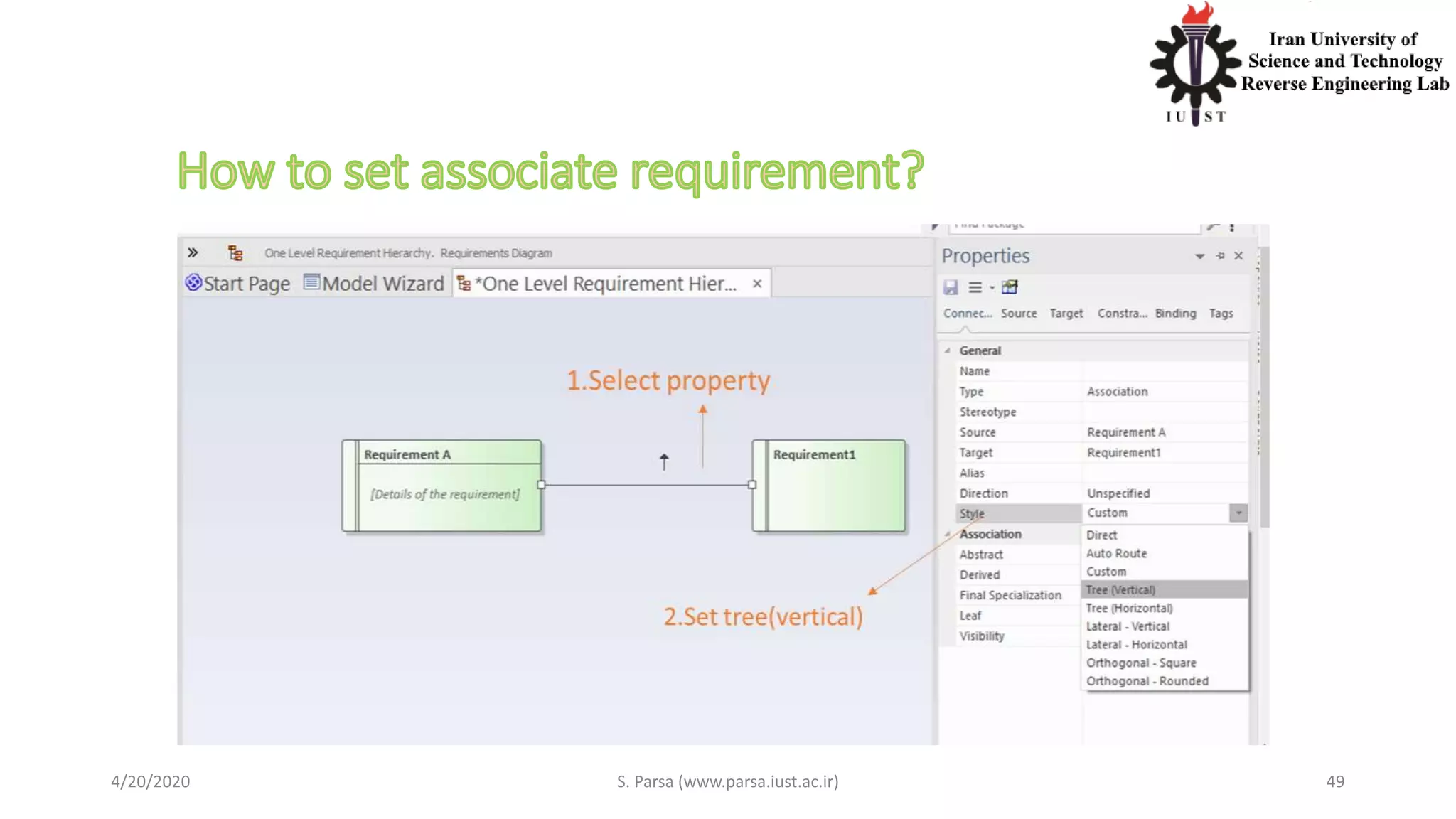This screenshot has height=819, width=1456.
Task: Click the Requirement1 element box
Action: [x=829, y=486]
